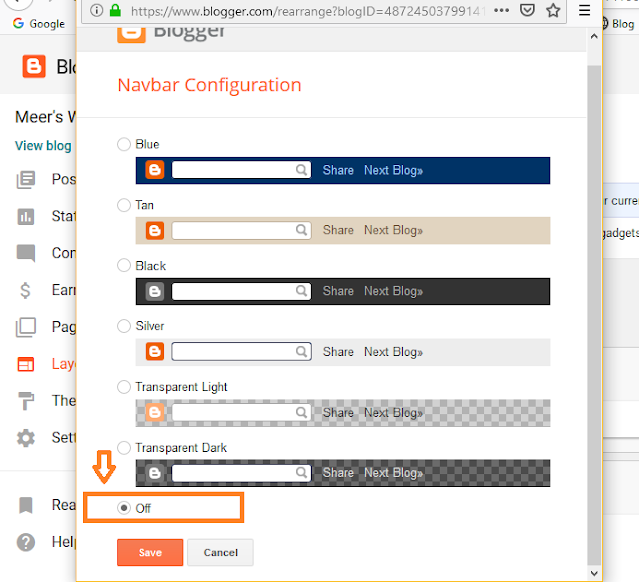Click the popup vertical scrollbar thumb
Screen dimensions: 639x582
[594, 316]
